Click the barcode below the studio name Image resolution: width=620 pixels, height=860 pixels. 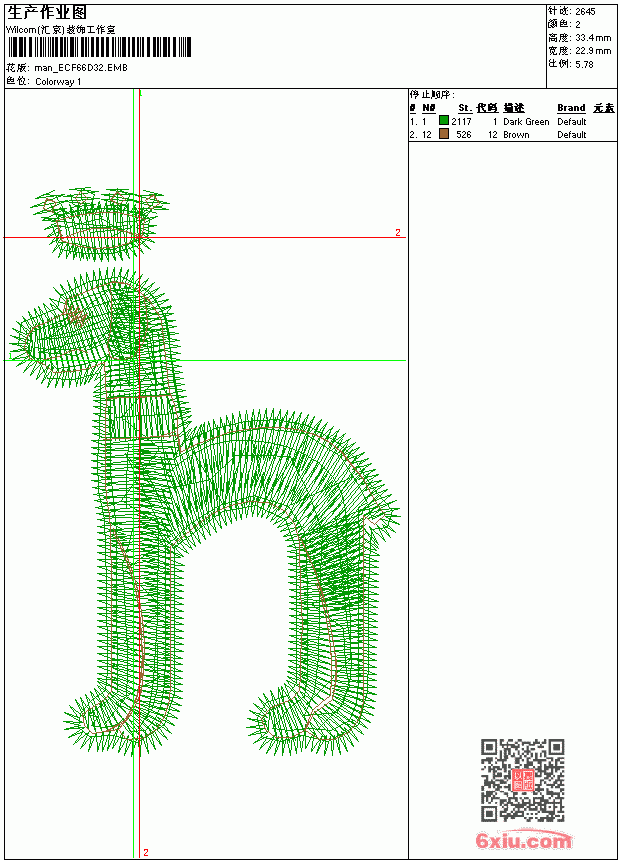pos(99,47)
